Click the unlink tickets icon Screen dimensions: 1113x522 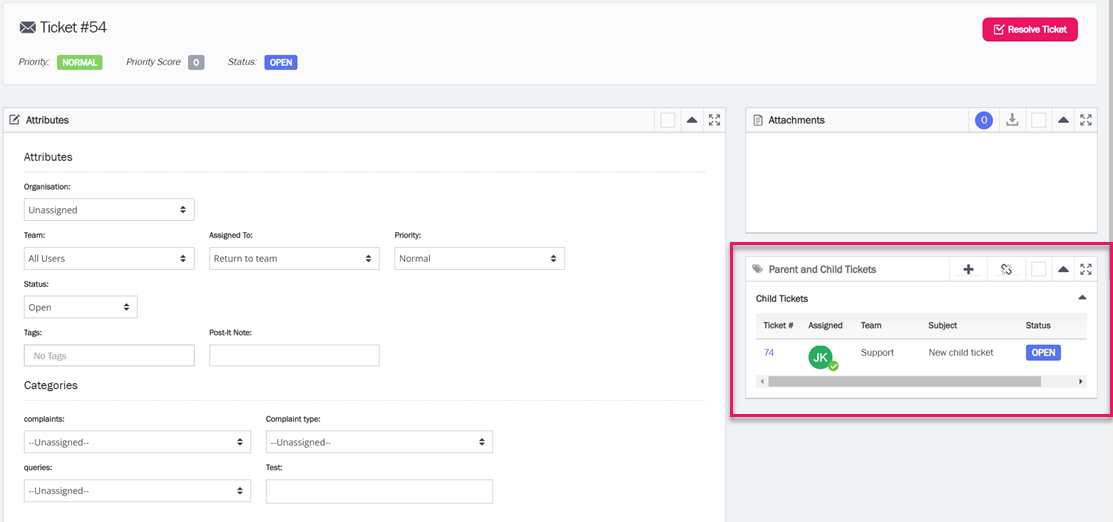pos(1006,269)
